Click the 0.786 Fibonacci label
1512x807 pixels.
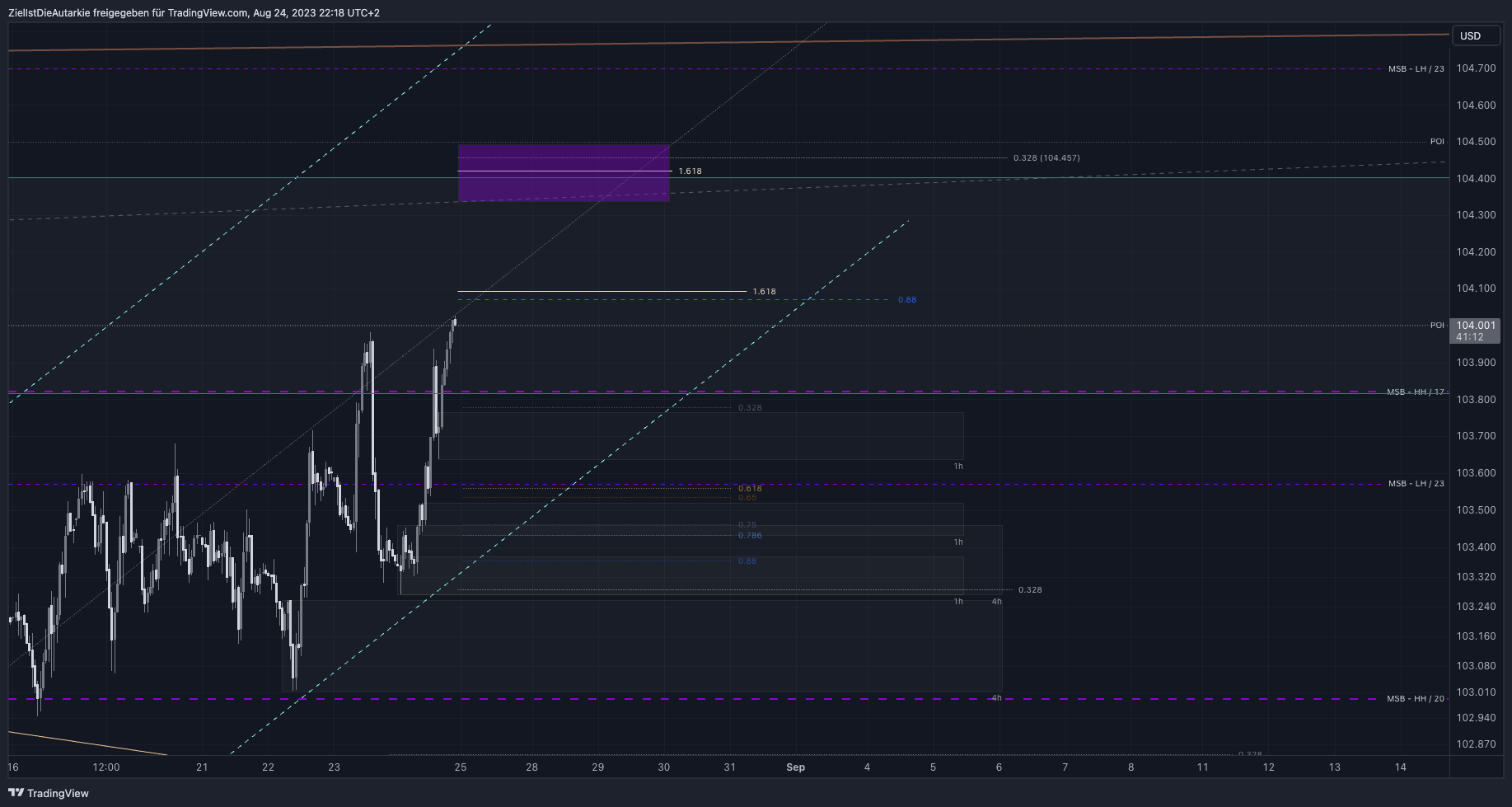point(750,536)
